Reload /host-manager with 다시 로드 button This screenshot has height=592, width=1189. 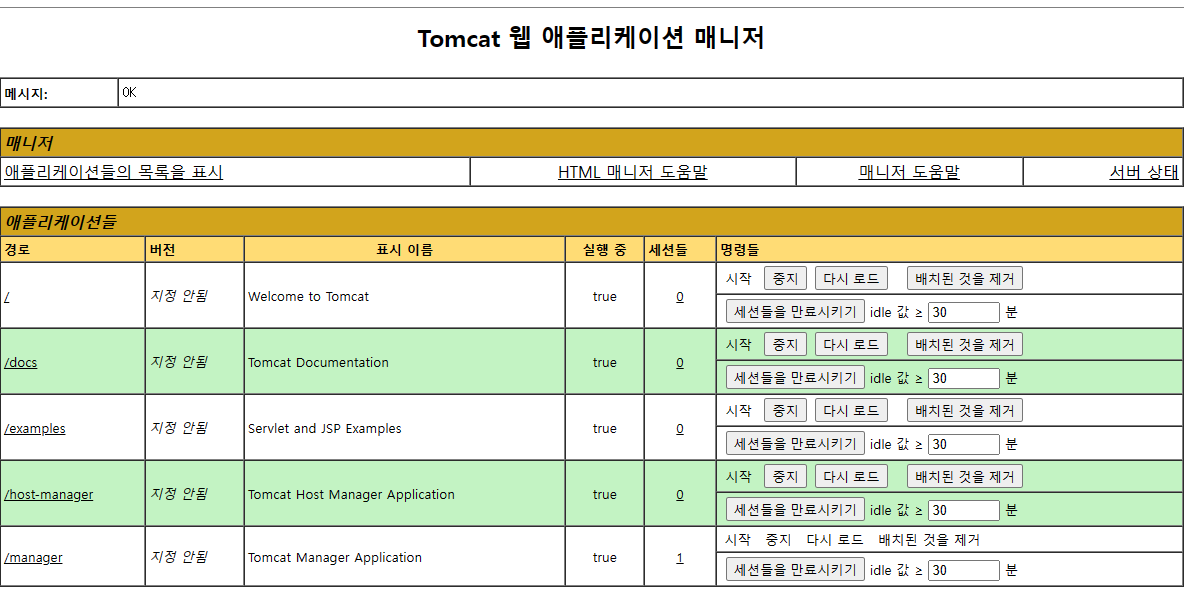(851, 476)
